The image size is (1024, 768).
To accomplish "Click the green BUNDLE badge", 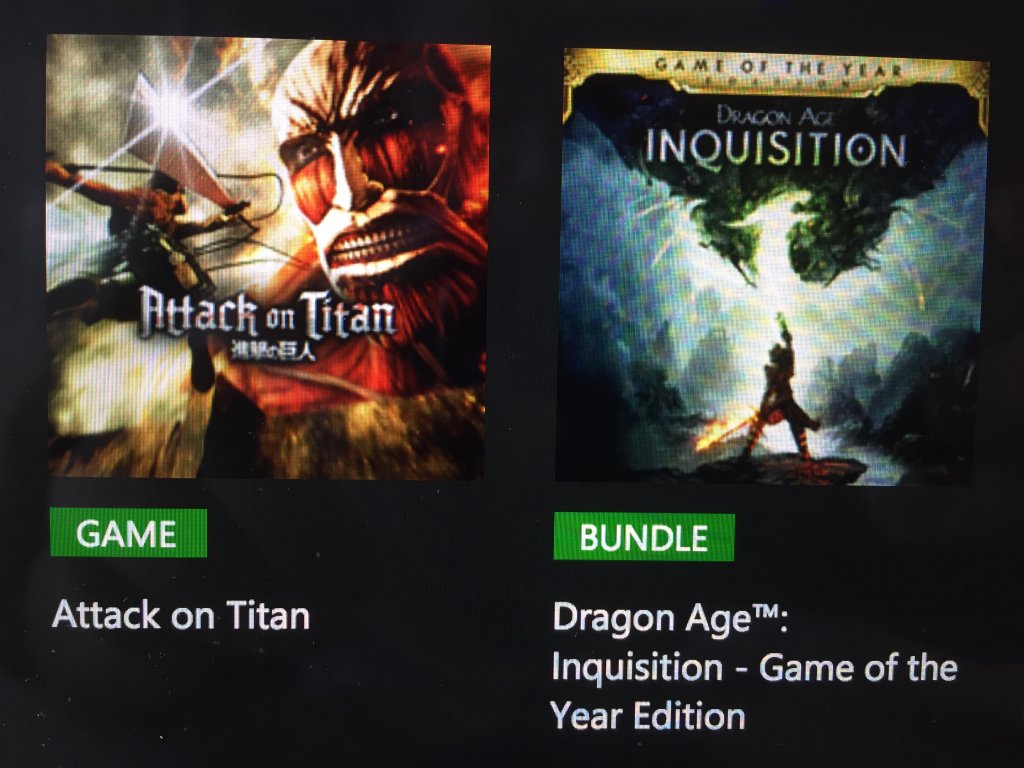I will pyautogui.click(x=644, y=537).
